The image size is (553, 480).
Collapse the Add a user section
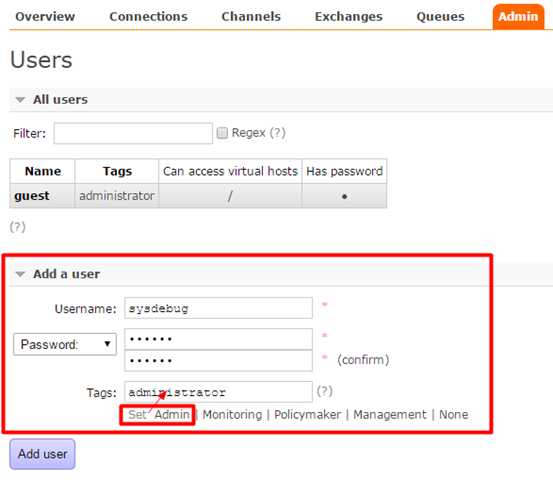coord(66,274)
